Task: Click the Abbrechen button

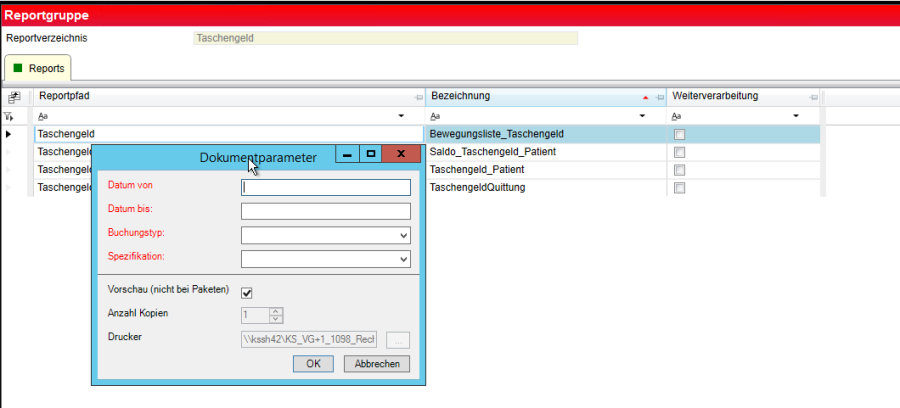Action: 377,364
